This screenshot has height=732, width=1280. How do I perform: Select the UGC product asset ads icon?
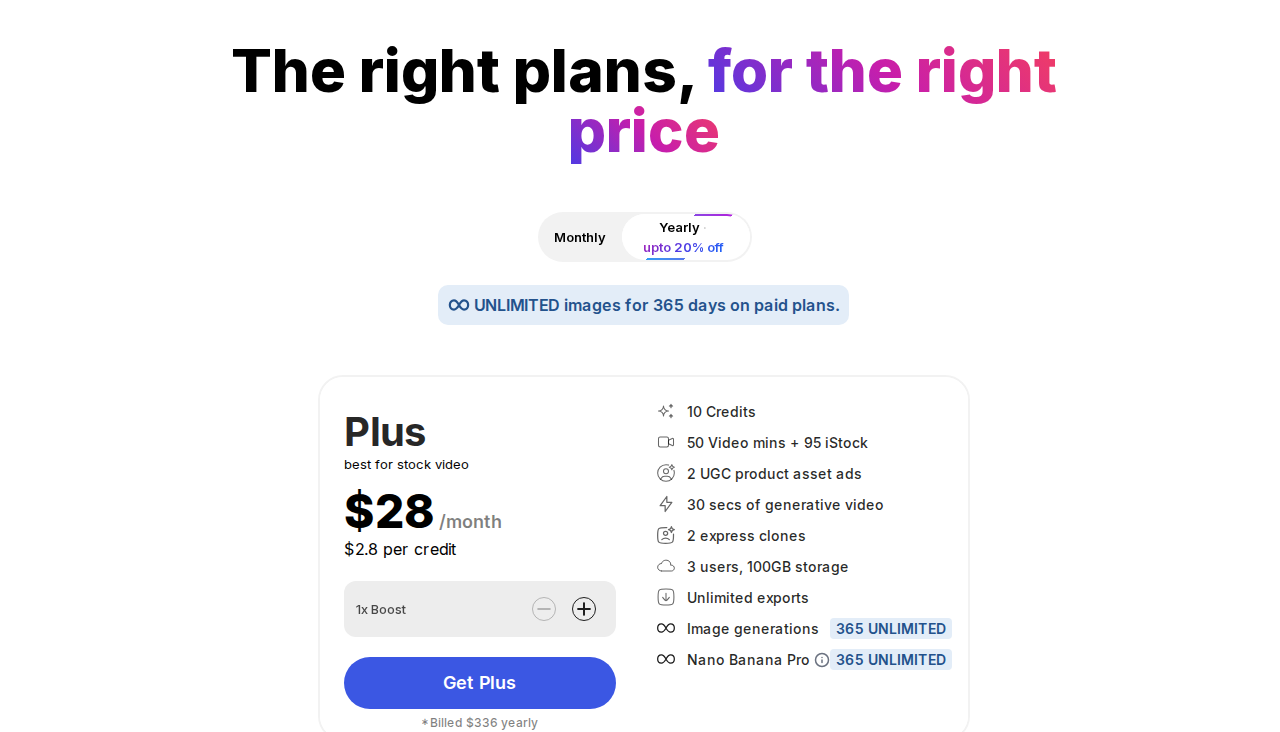click(666, 473)
